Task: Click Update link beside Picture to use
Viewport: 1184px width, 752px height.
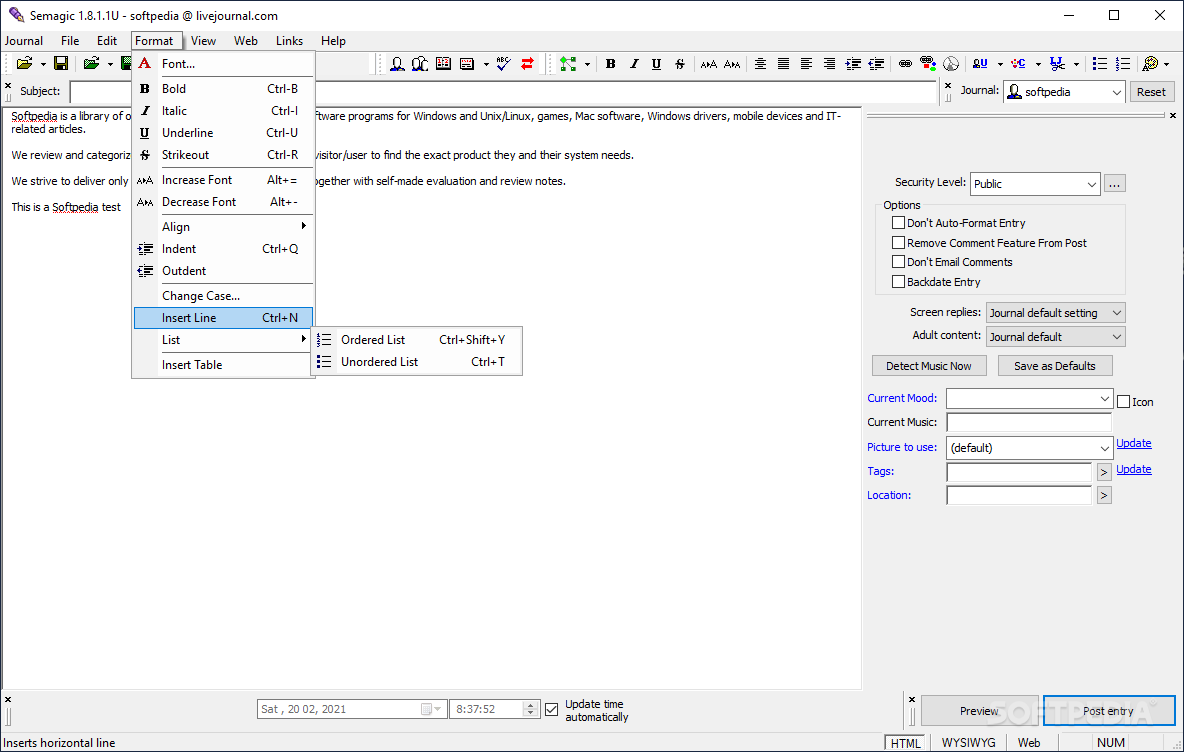Action: coord(1133,443)
